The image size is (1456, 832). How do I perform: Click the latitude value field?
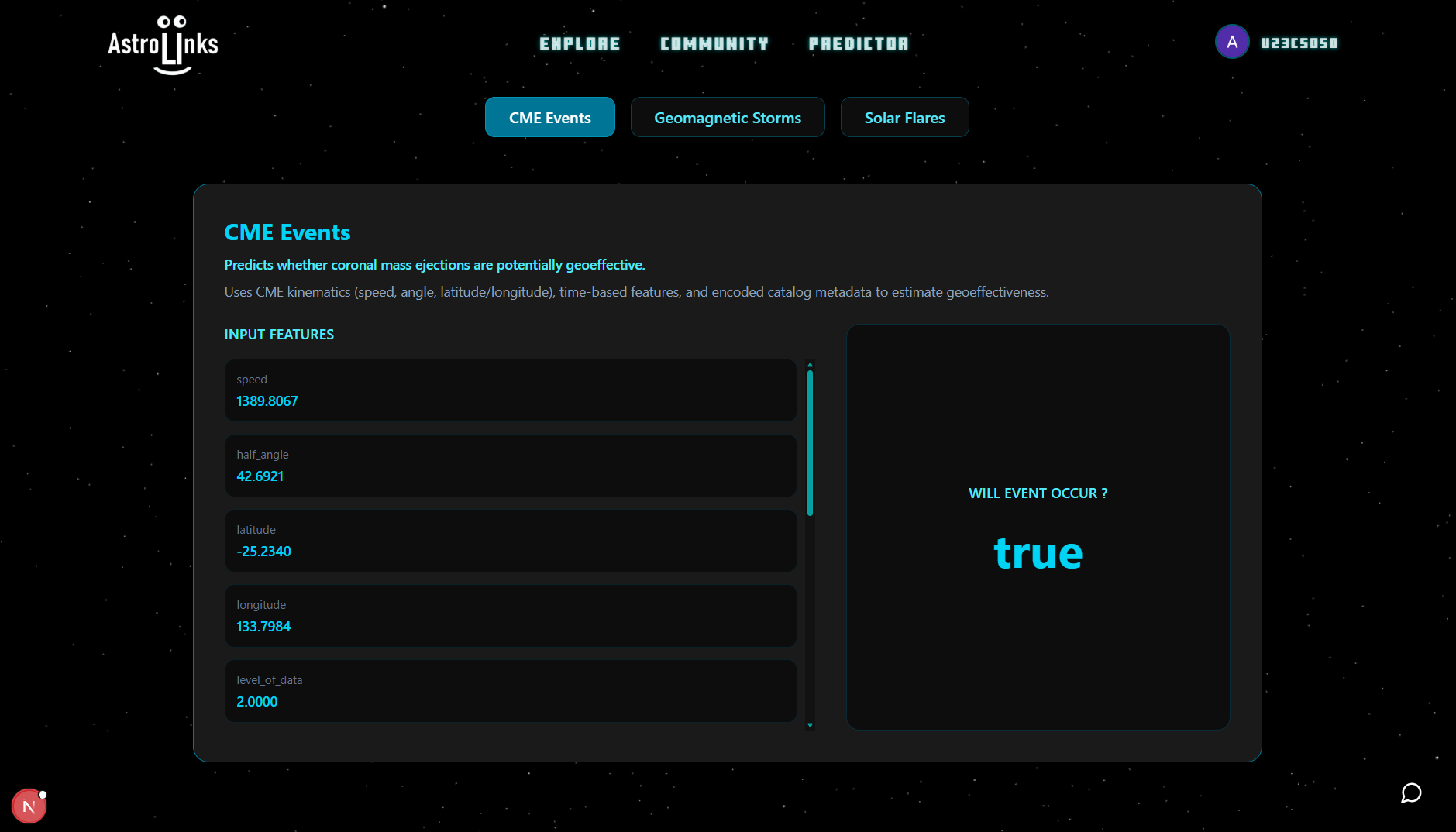(511, 541)
